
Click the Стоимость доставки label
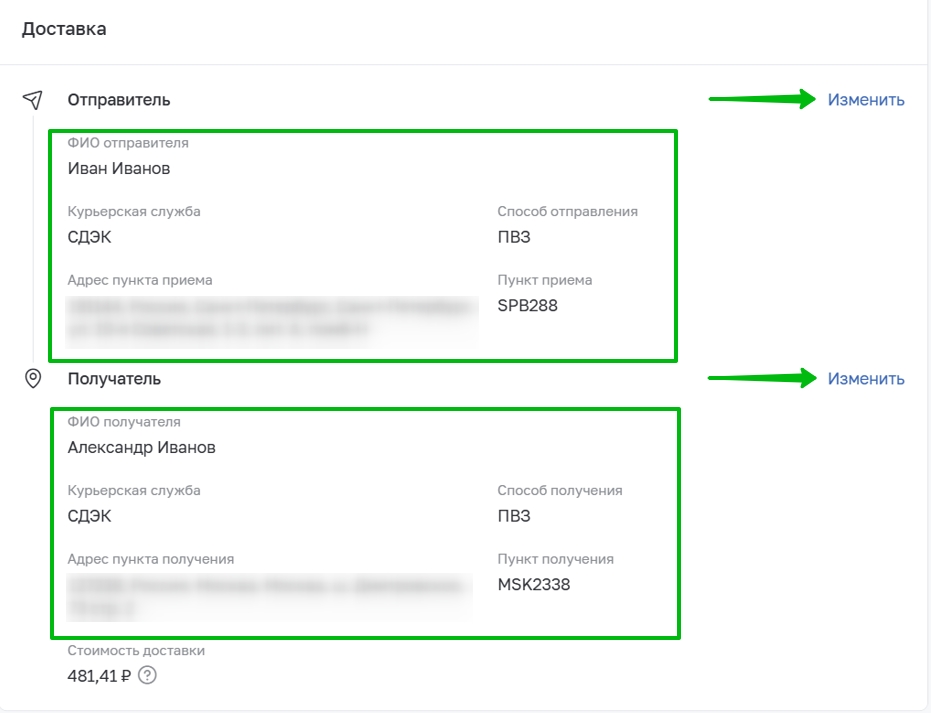[x=136, y=651]
